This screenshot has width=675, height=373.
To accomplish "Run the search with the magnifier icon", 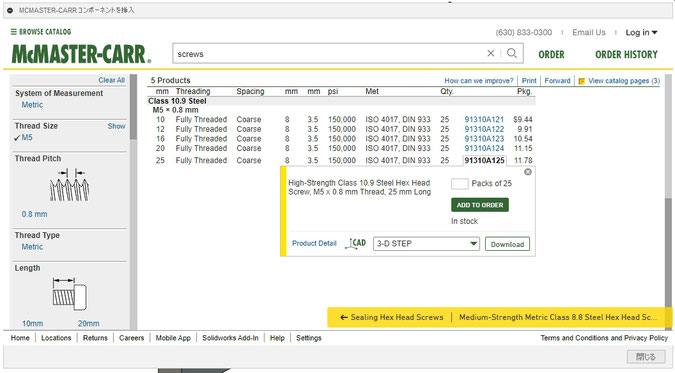I will pos(512,53).
